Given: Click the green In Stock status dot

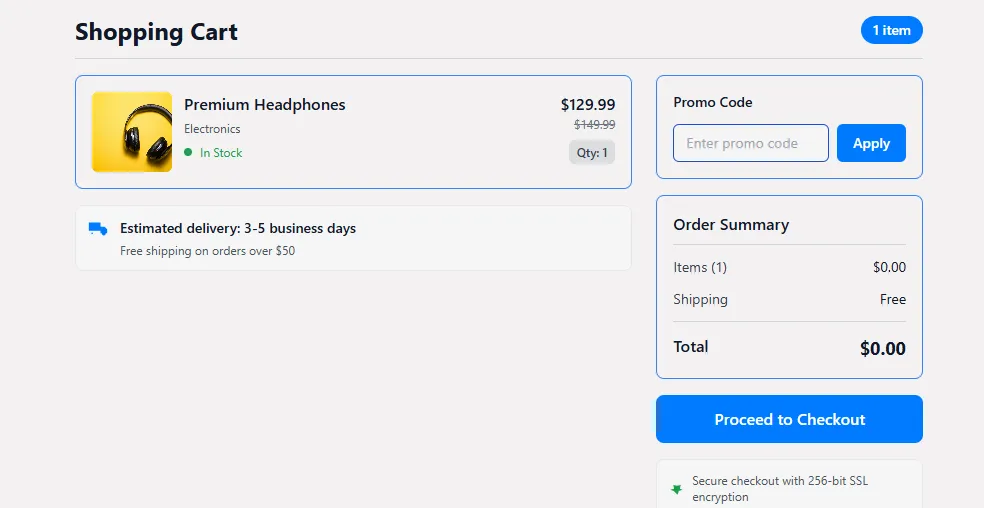Looking at the screenshot, I should (188, 153).
